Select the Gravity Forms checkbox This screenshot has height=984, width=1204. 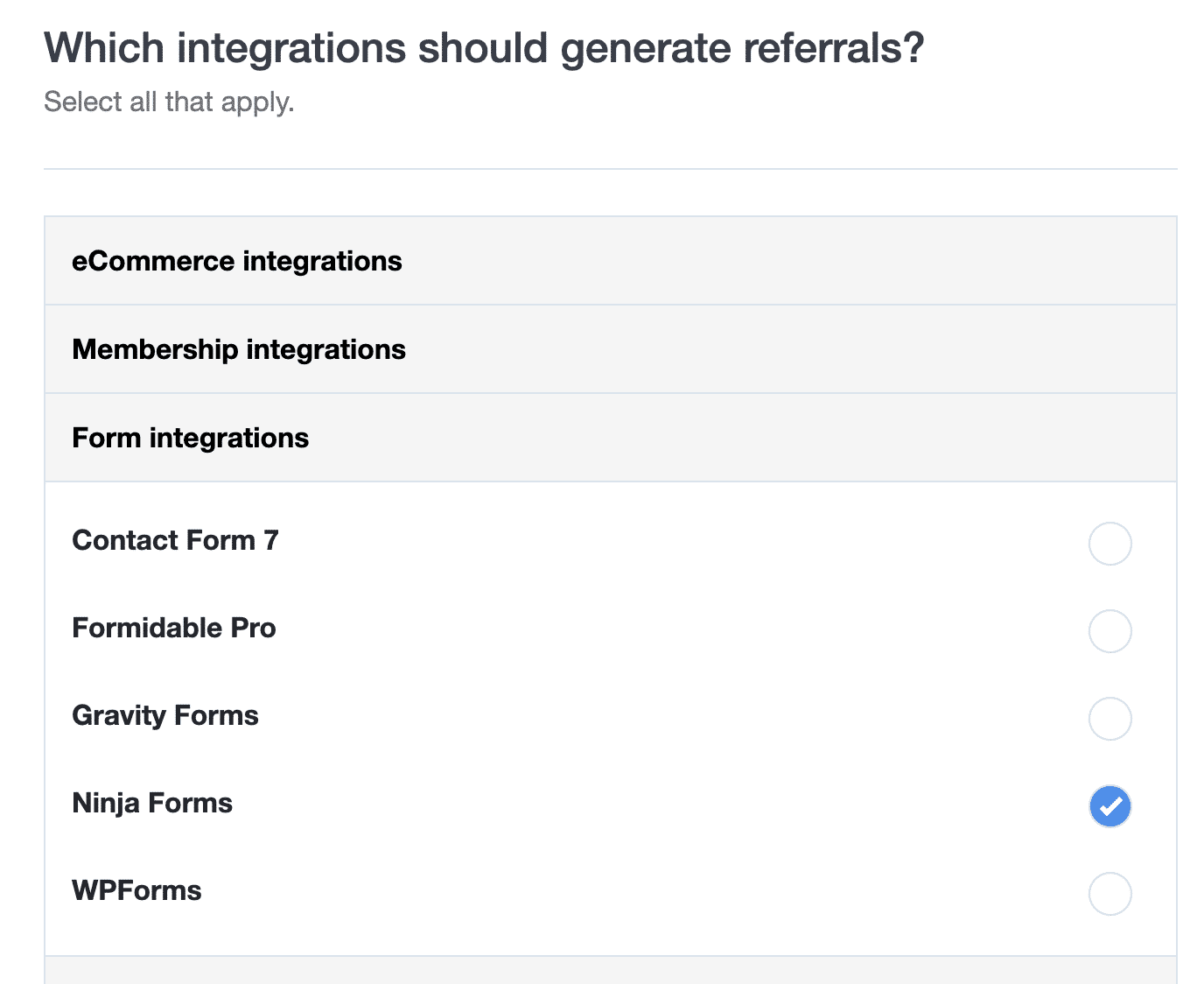(1109, 719)
